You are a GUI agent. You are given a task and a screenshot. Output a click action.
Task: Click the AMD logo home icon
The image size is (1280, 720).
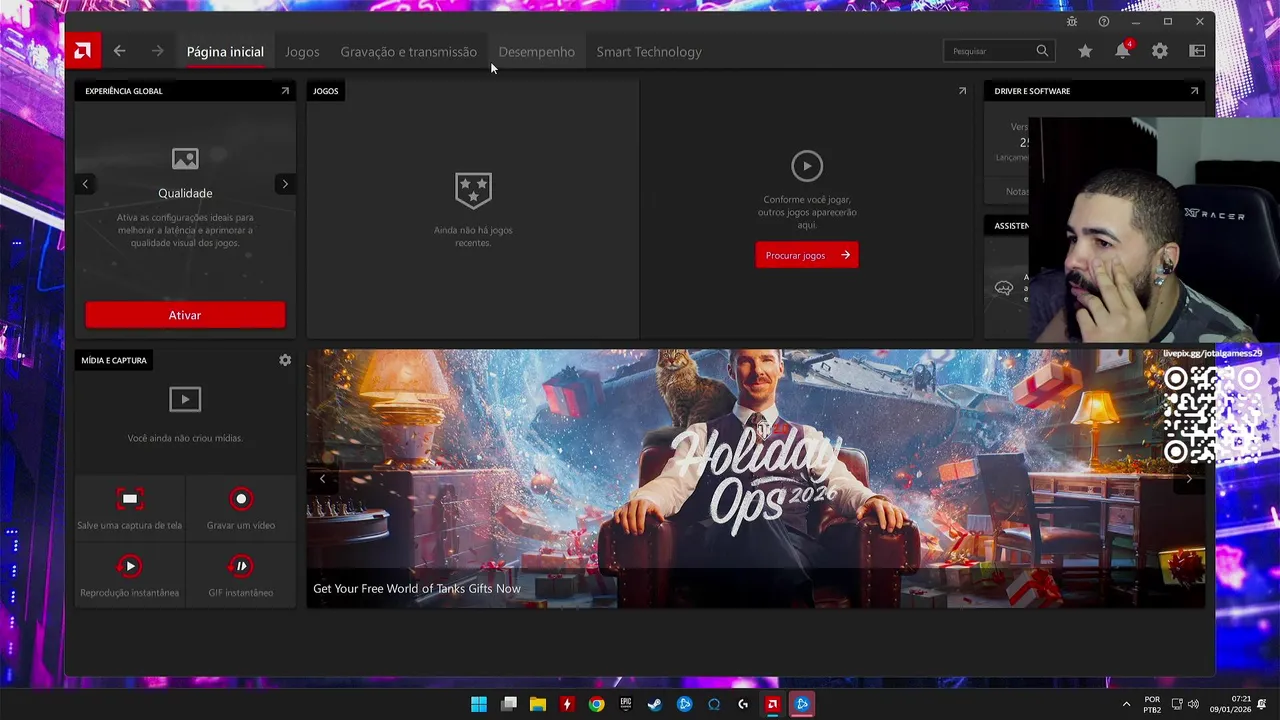[83, 51]
